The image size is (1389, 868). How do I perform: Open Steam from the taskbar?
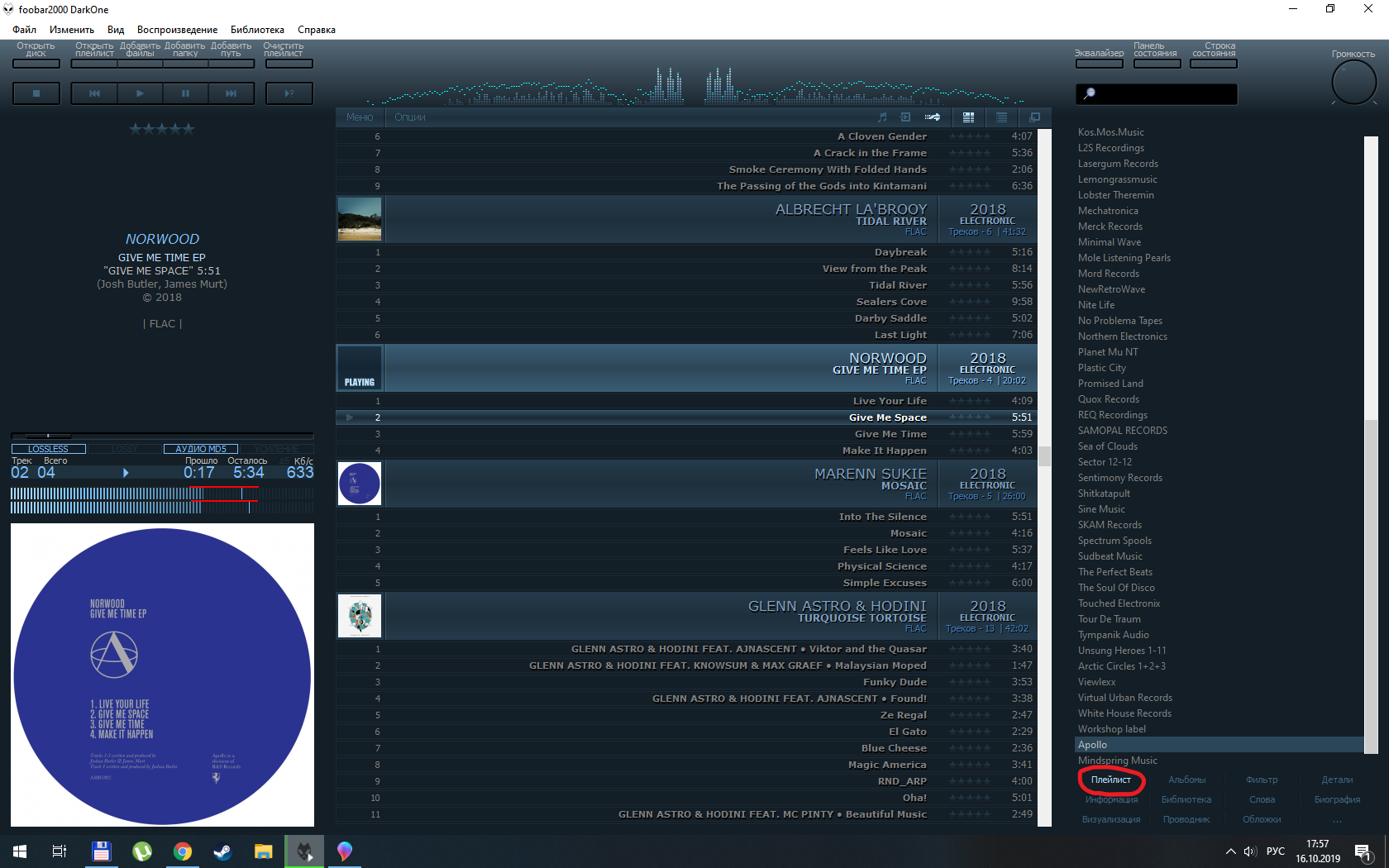point(222,851)
